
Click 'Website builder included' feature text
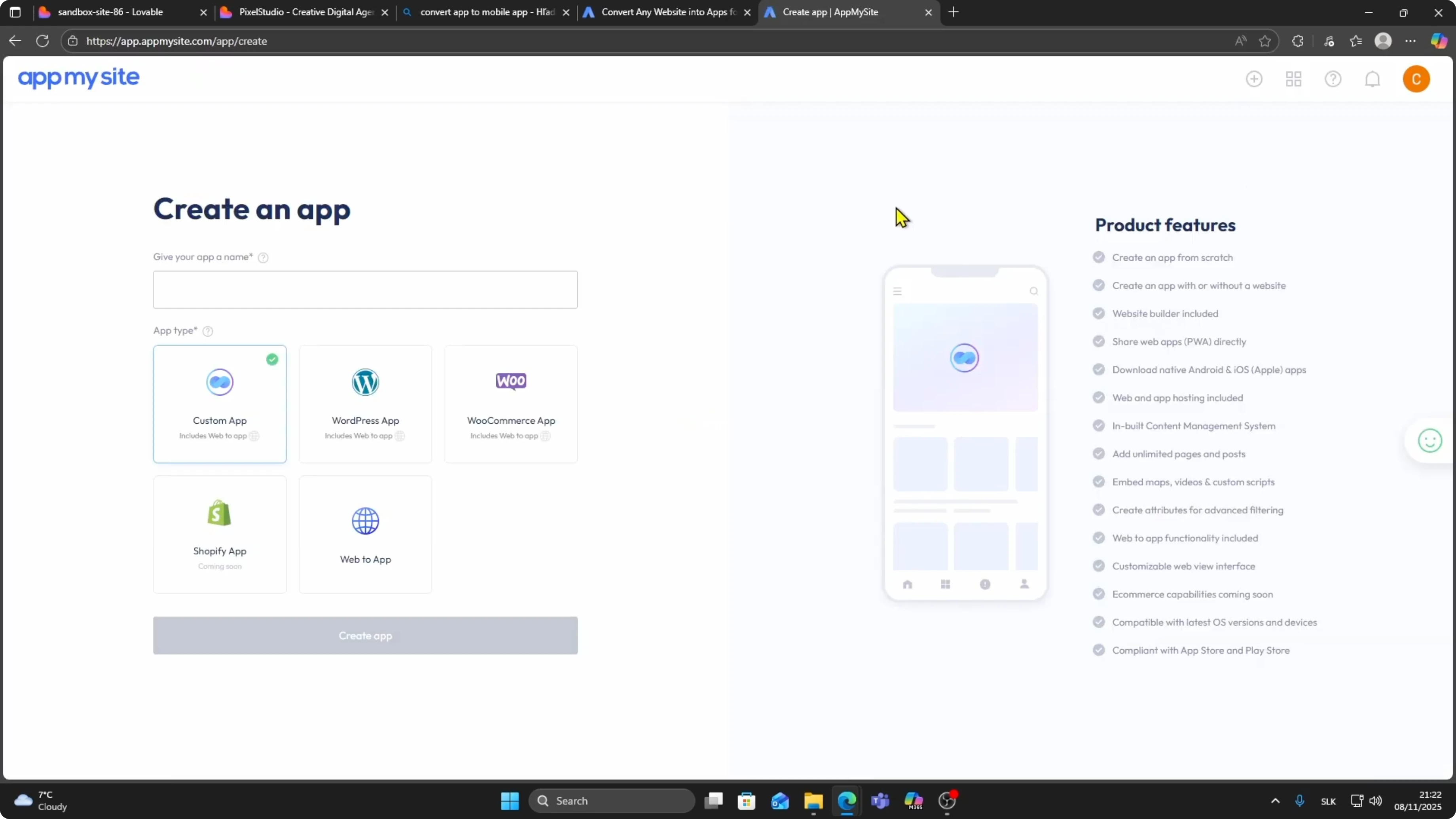pos(1165,314)
